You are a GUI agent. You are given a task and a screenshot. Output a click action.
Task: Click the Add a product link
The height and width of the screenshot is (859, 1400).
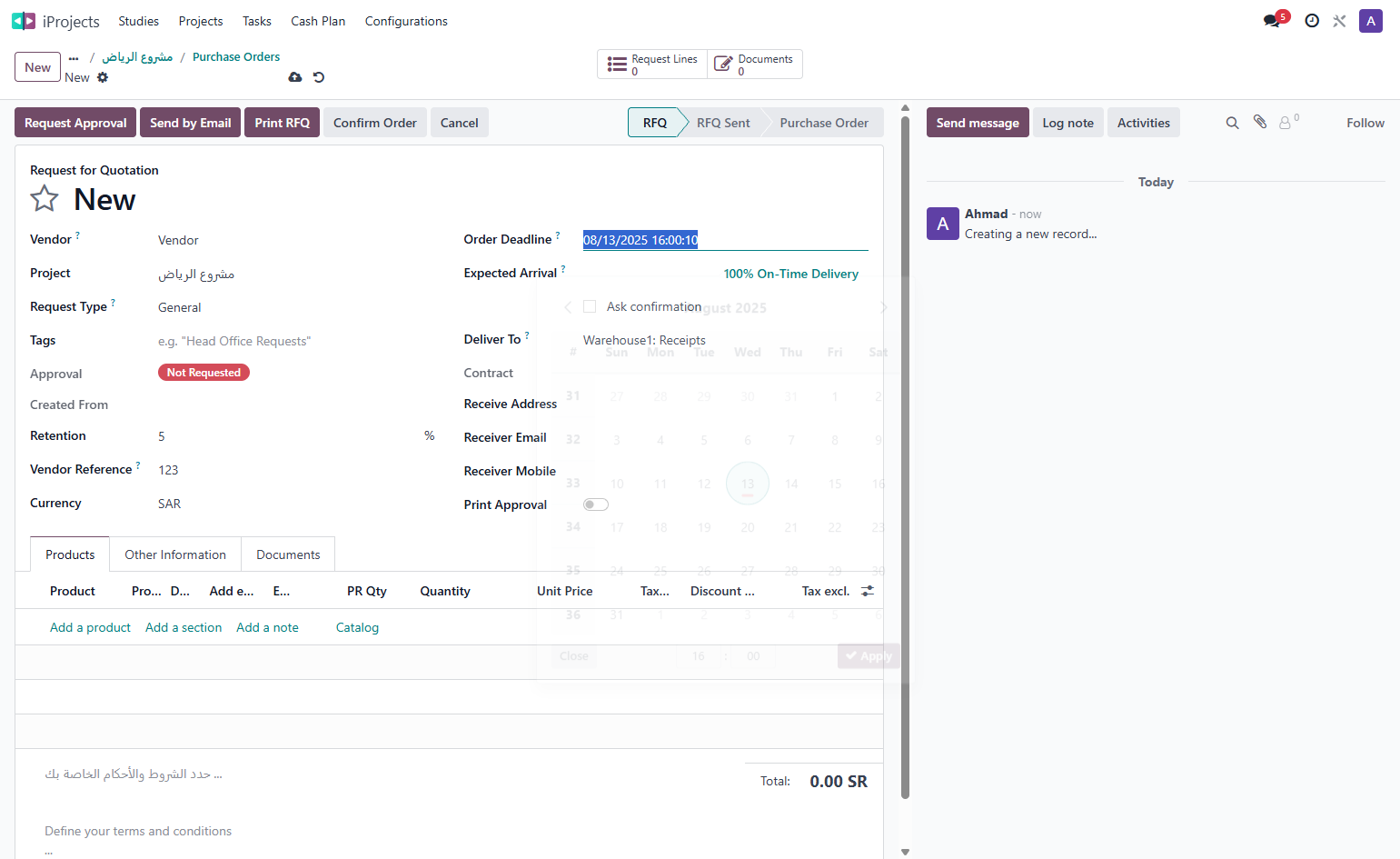click(90, 627)
